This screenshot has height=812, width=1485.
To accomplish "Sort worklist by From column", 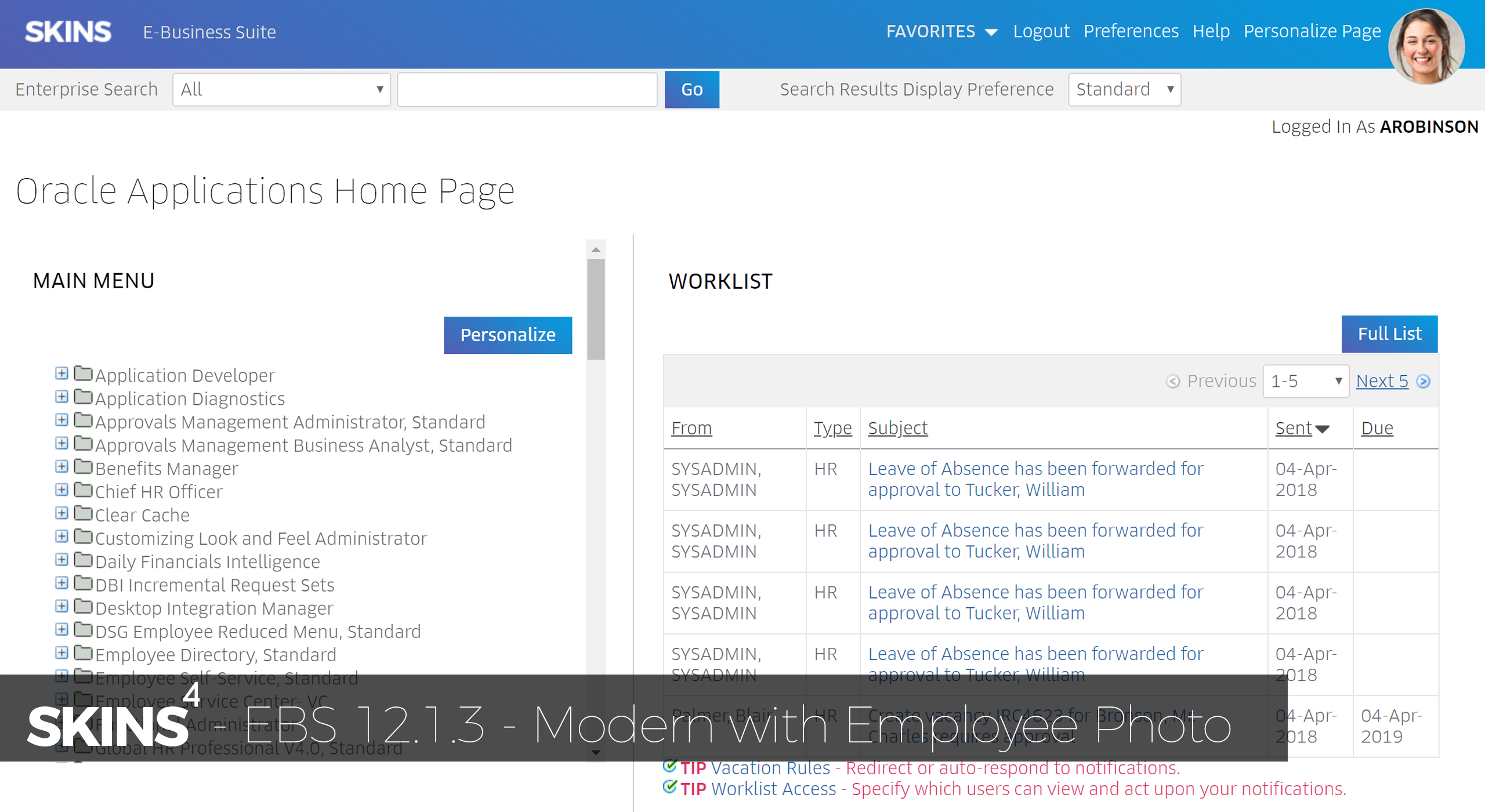I will (x=691, y=428).
